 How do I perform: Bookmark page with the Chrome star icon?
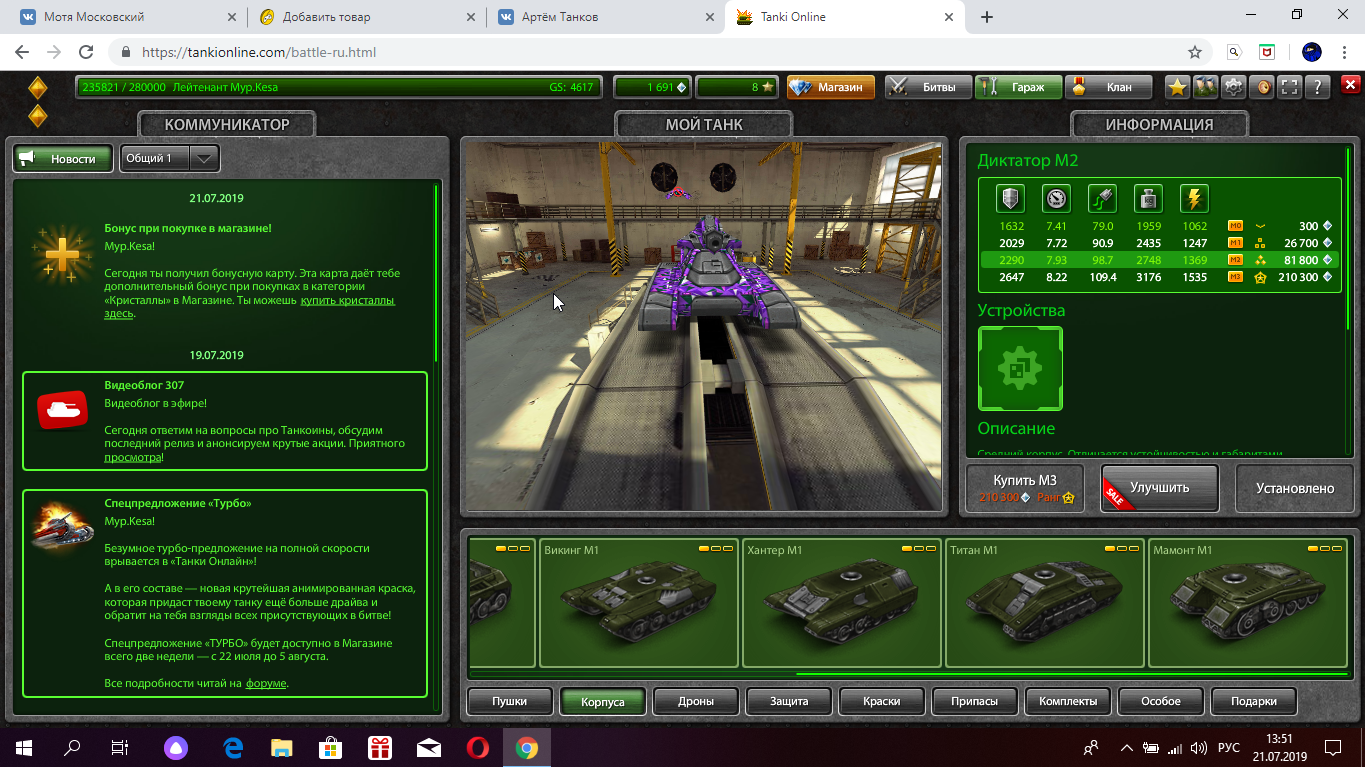1194,52
